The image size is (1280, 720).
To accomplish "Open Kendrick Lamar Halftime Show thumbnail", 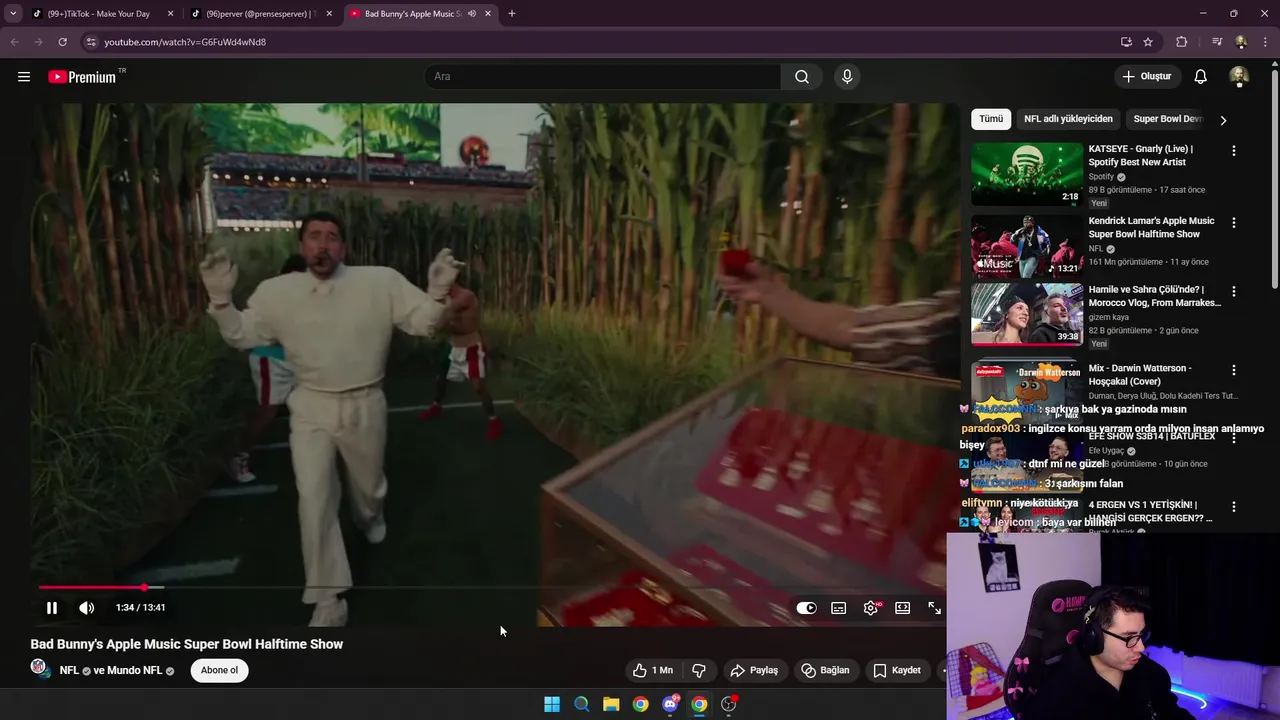I will point(1027,246).
